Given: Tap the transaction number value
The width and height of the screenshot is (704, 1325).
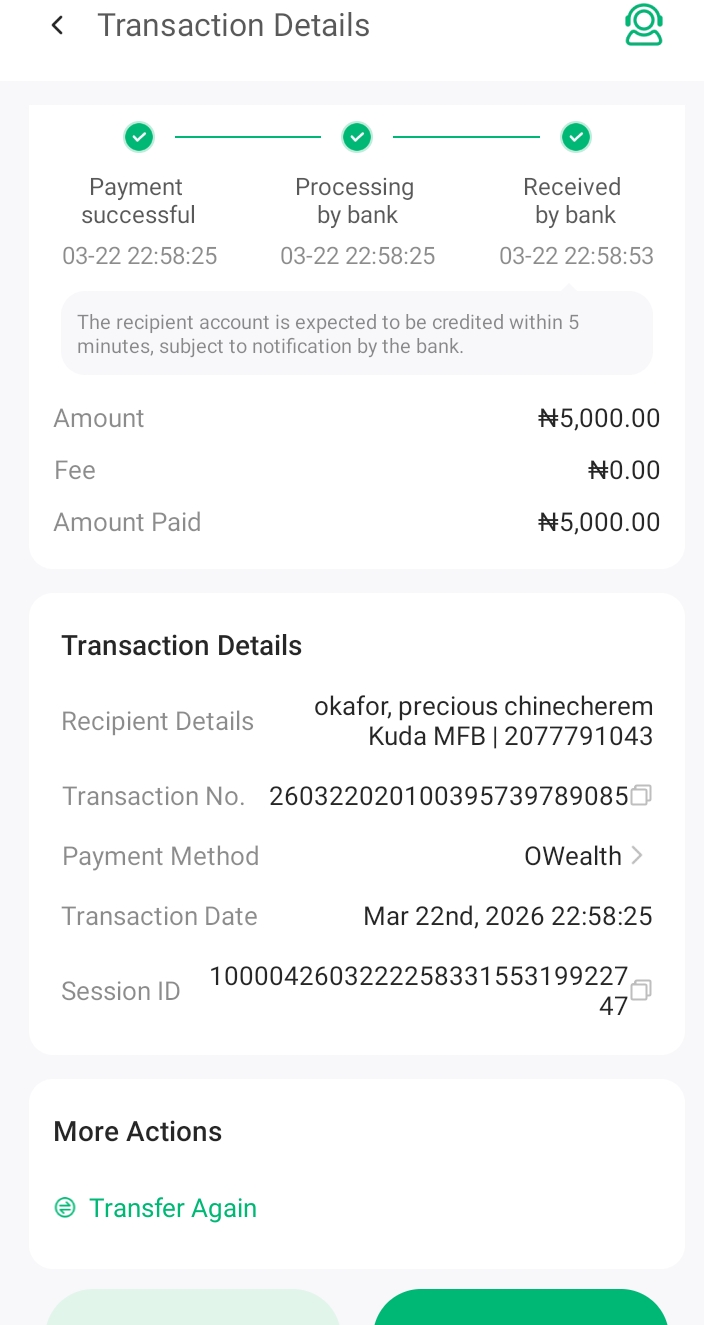Looking at the screenshot, I should (x=448, y=796).
